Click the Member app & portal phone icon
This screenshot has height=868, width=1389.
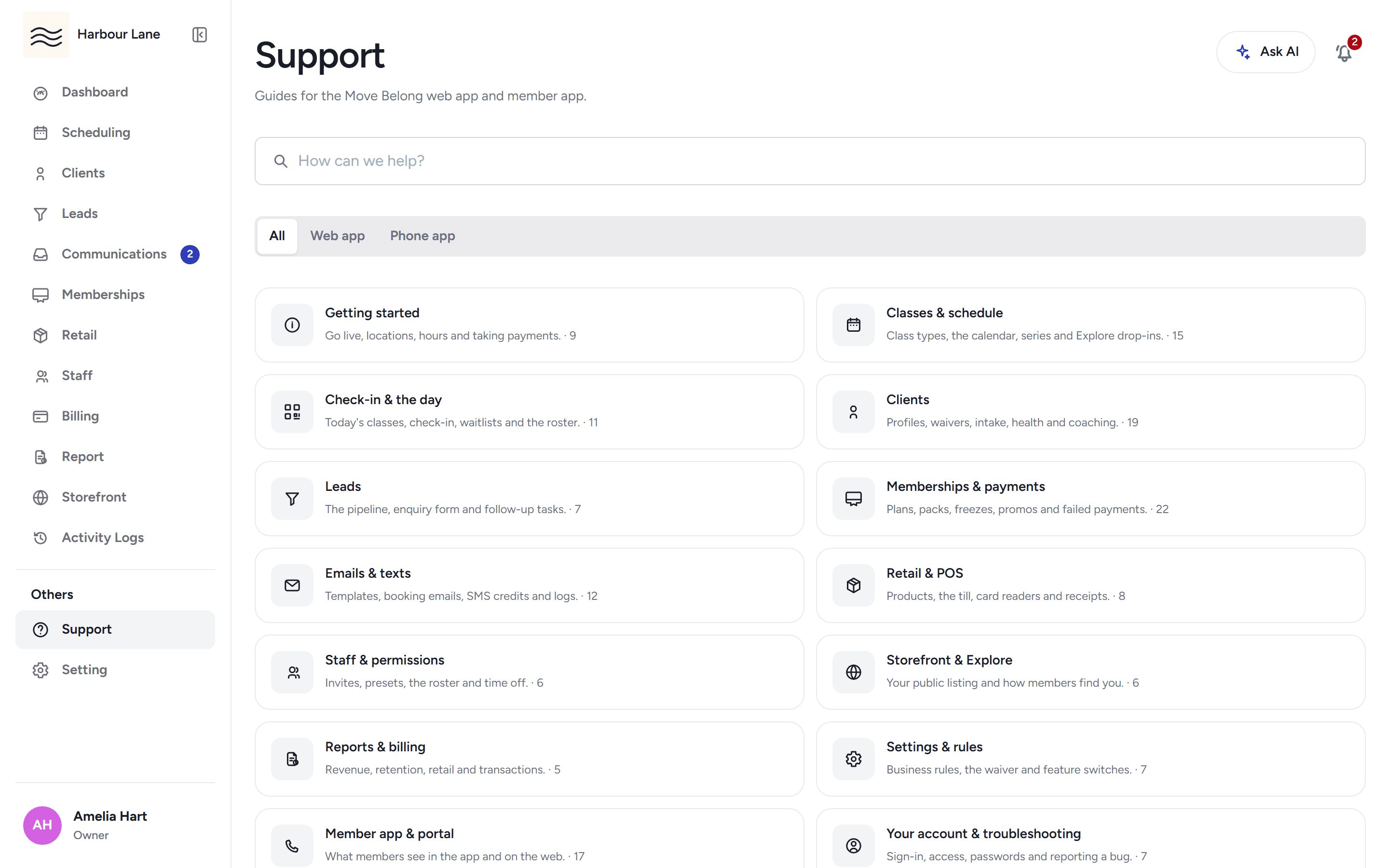(292, 846)
